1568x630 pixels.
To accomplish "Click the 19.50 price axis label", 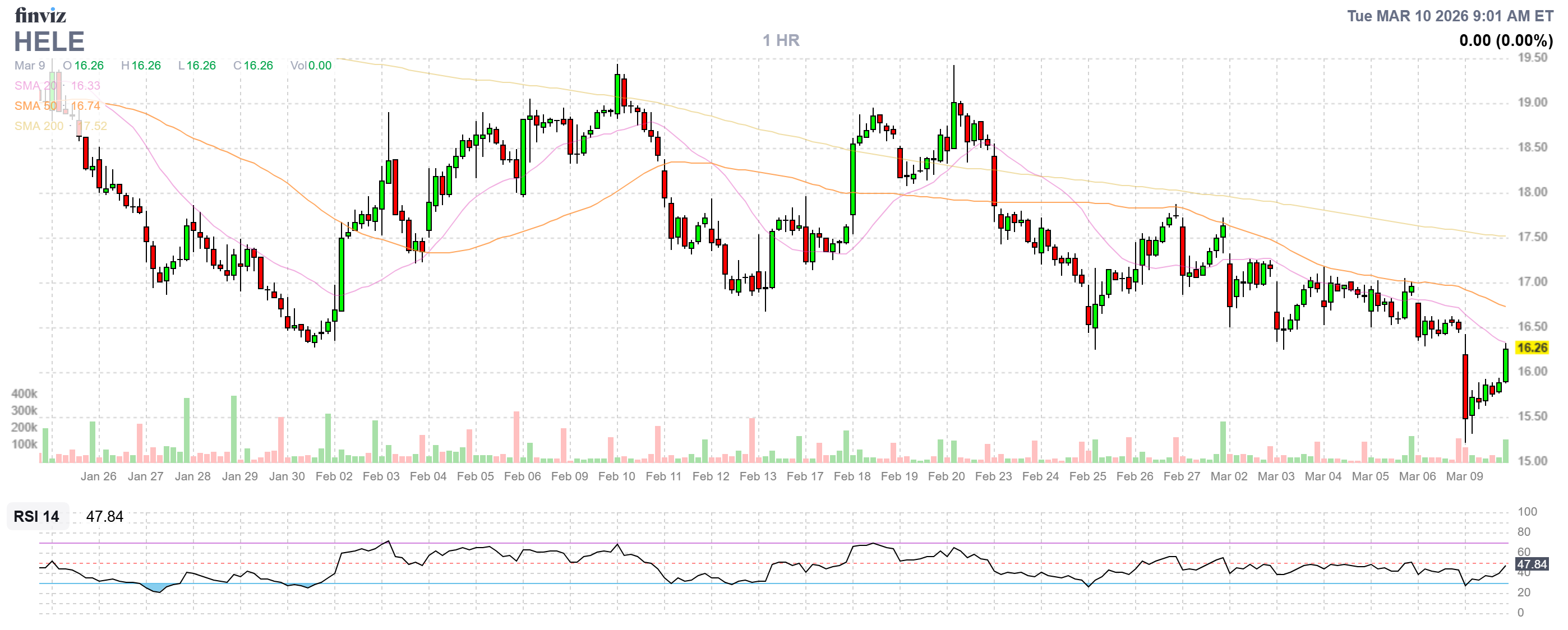I will 1532,58.
